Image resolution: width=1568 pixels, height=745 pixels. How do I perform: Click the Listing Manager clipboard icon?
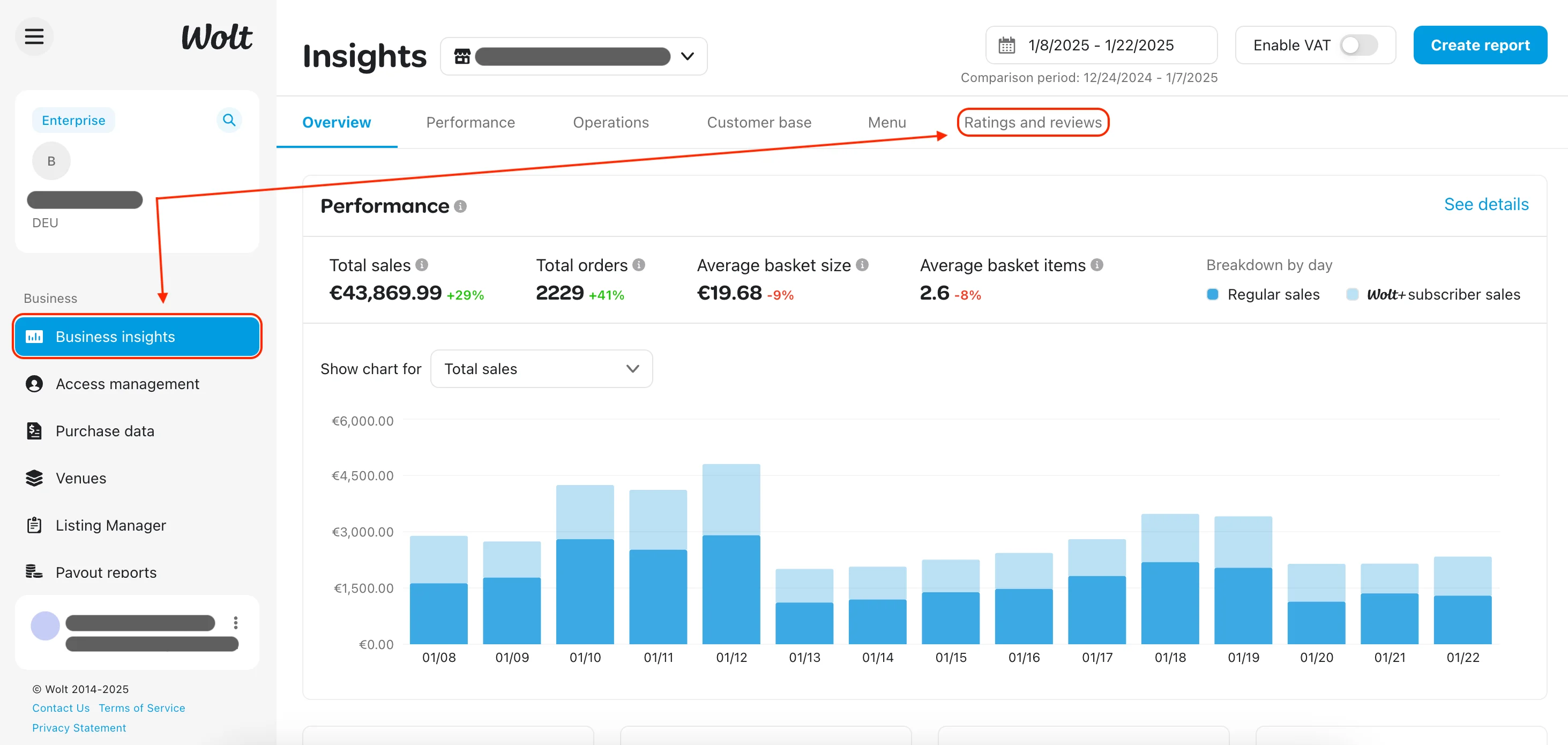point(34,525)
